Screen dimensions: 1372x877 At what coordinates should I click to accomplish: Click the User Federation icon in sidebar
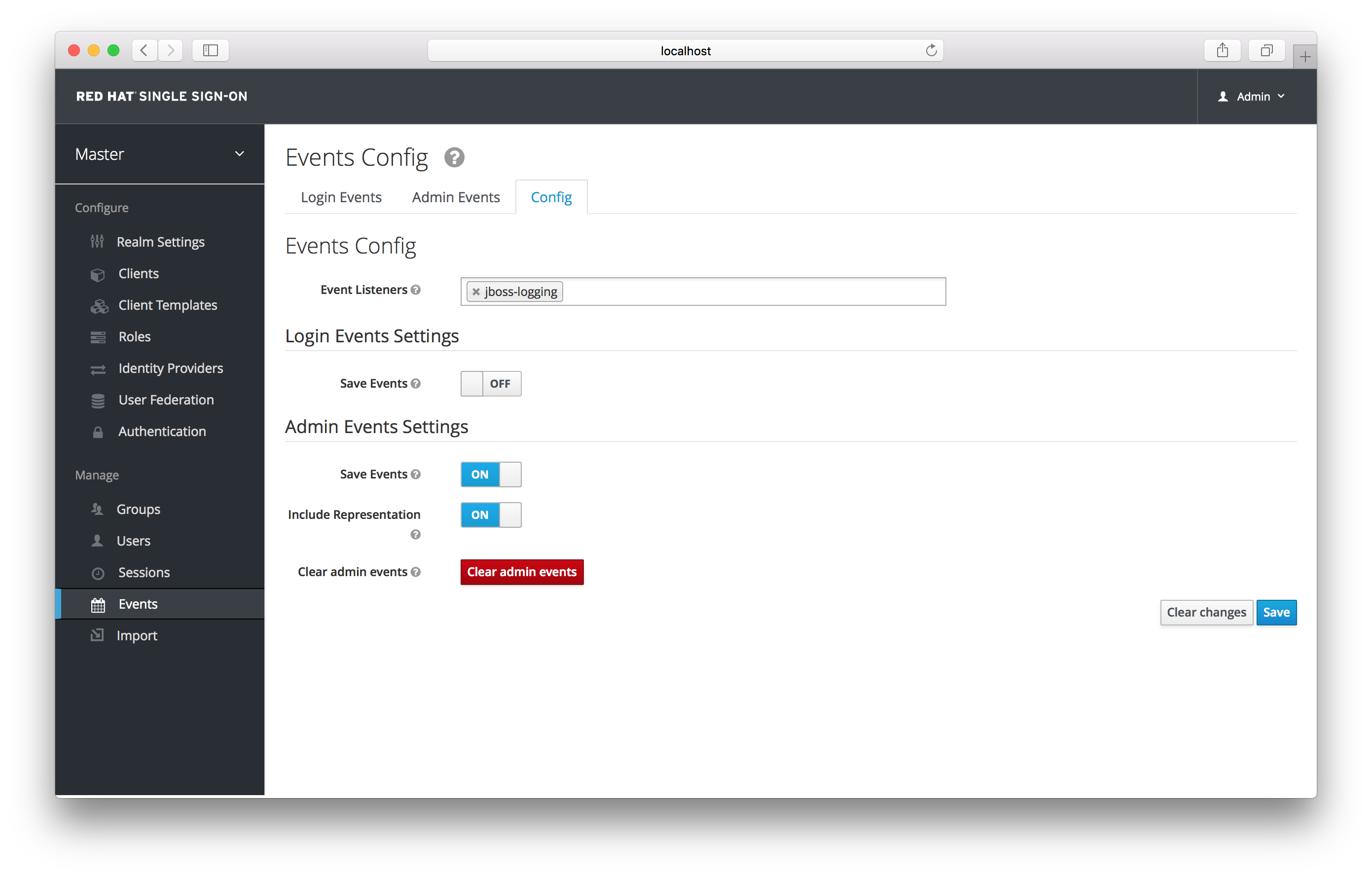(96, 399)
